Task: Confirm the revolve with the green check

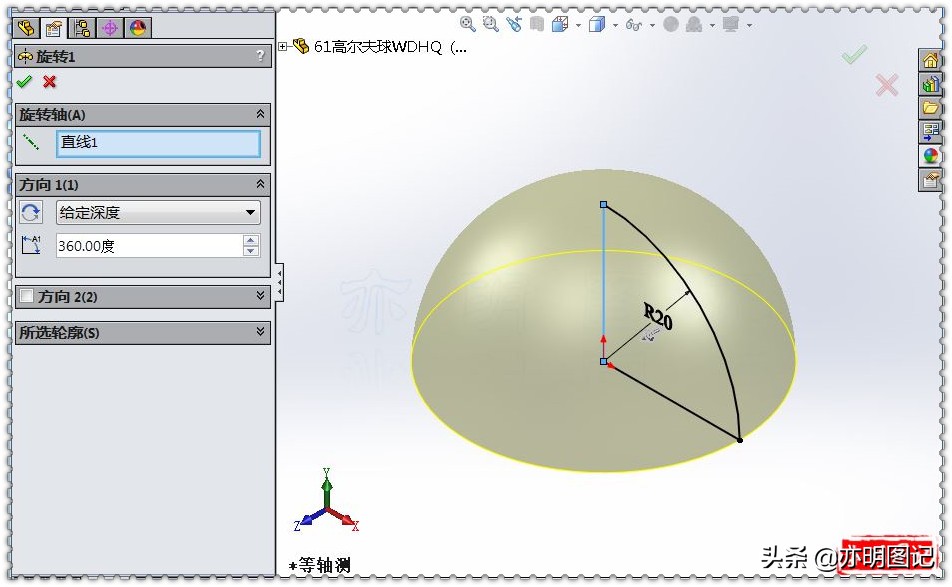Action: coord(24,82)
